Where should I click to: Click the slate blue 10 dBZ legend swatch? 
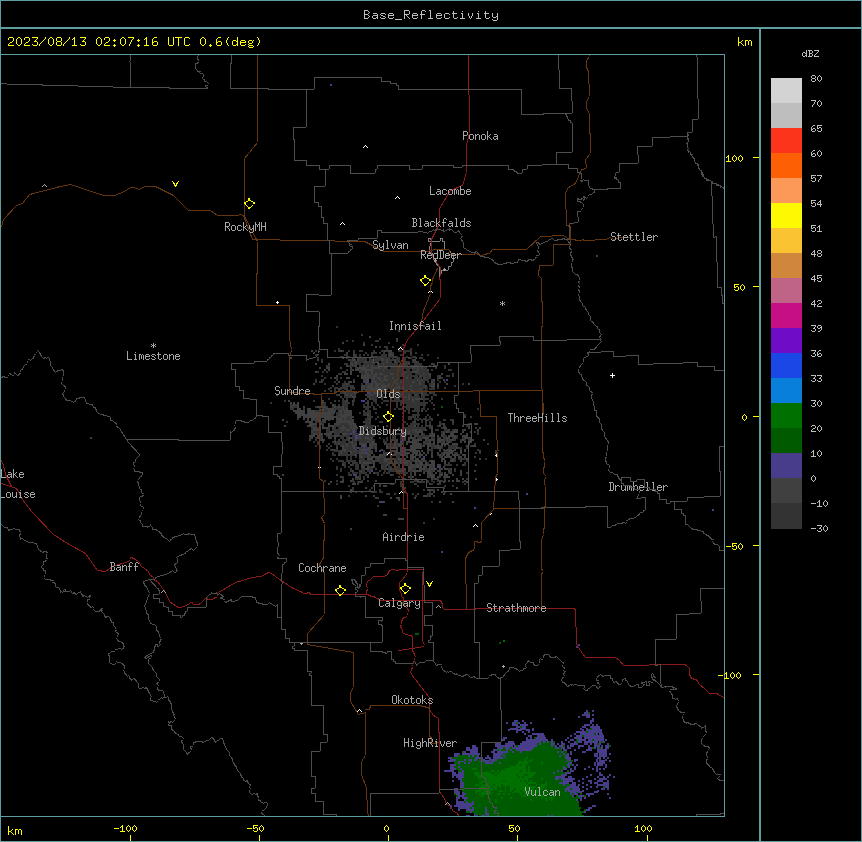coord(786,466)
